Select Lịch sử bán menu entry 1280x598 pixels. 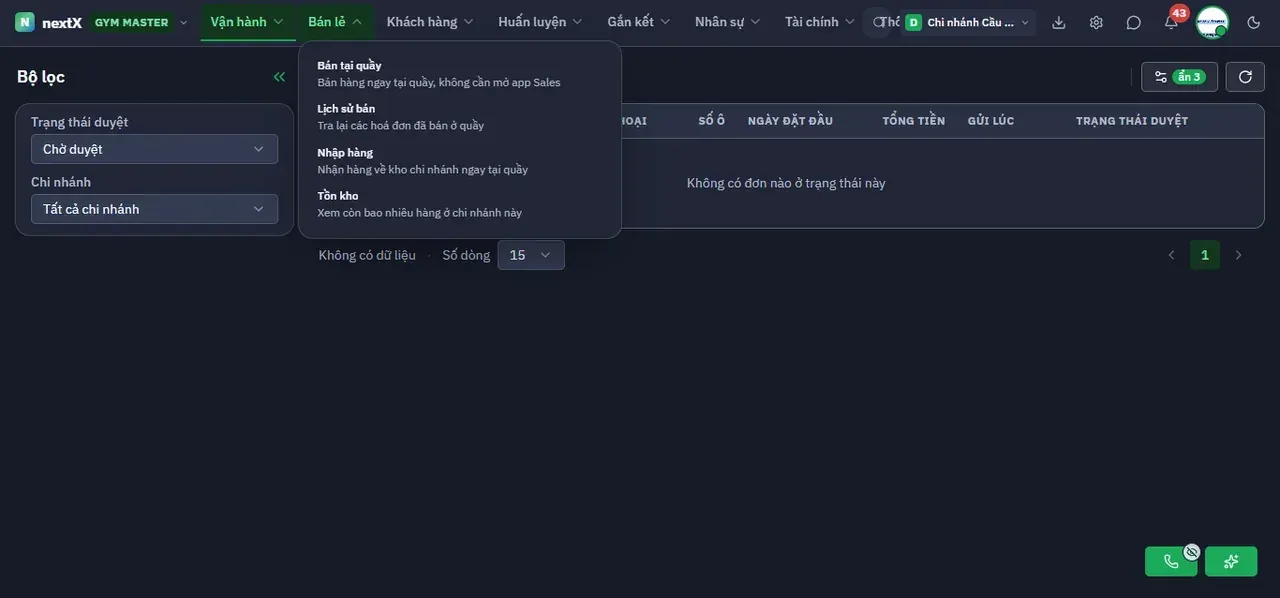coord(460,117)
